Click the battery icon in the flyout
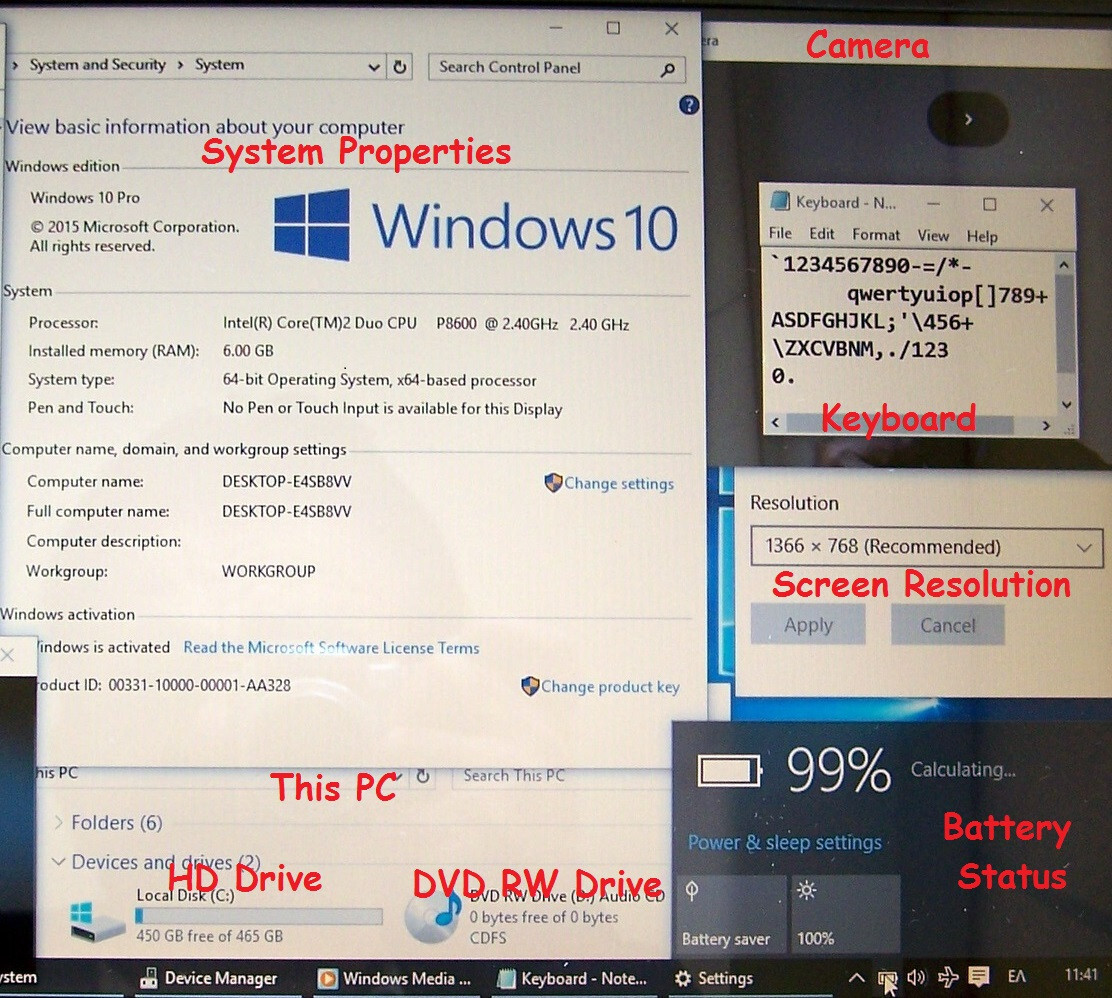 [x=730, y=770]
